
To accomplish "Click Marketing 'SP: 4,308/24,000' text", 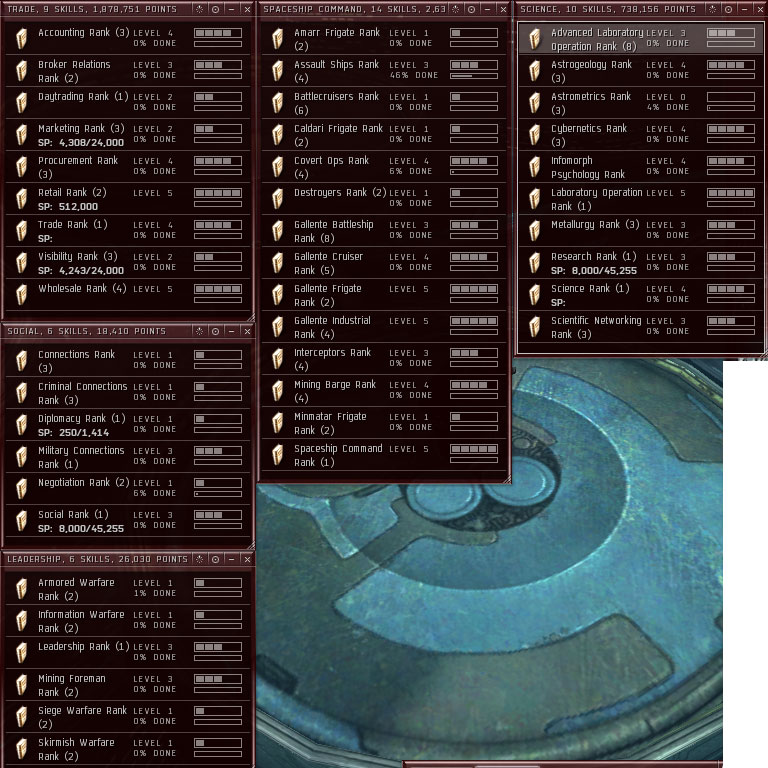I will click(81, 143).
